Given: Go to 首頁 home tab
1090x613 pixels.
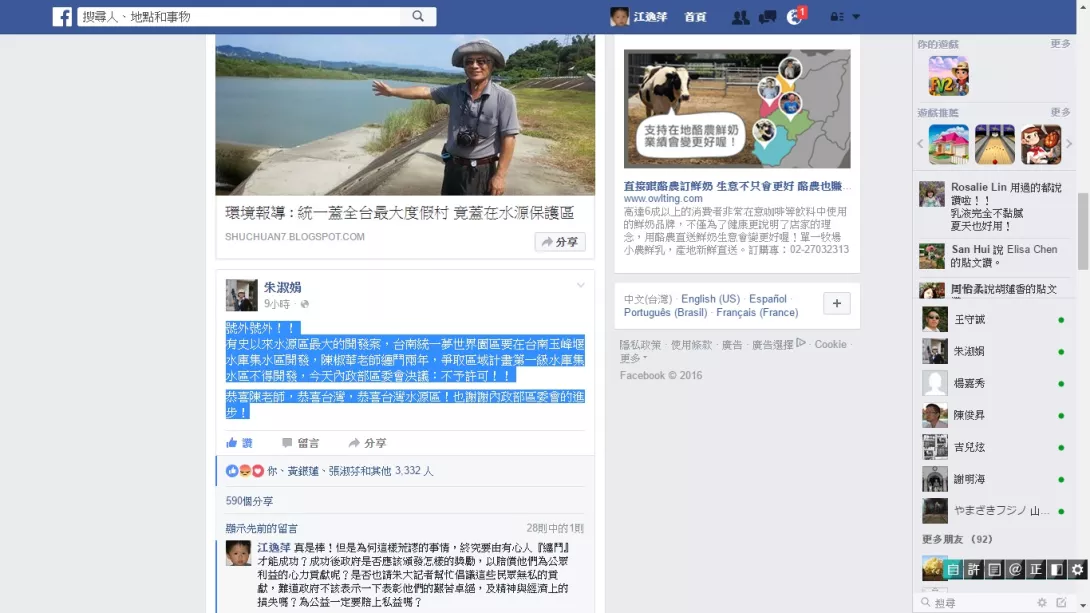Looking at the screenshot, I should coord(695,17).
